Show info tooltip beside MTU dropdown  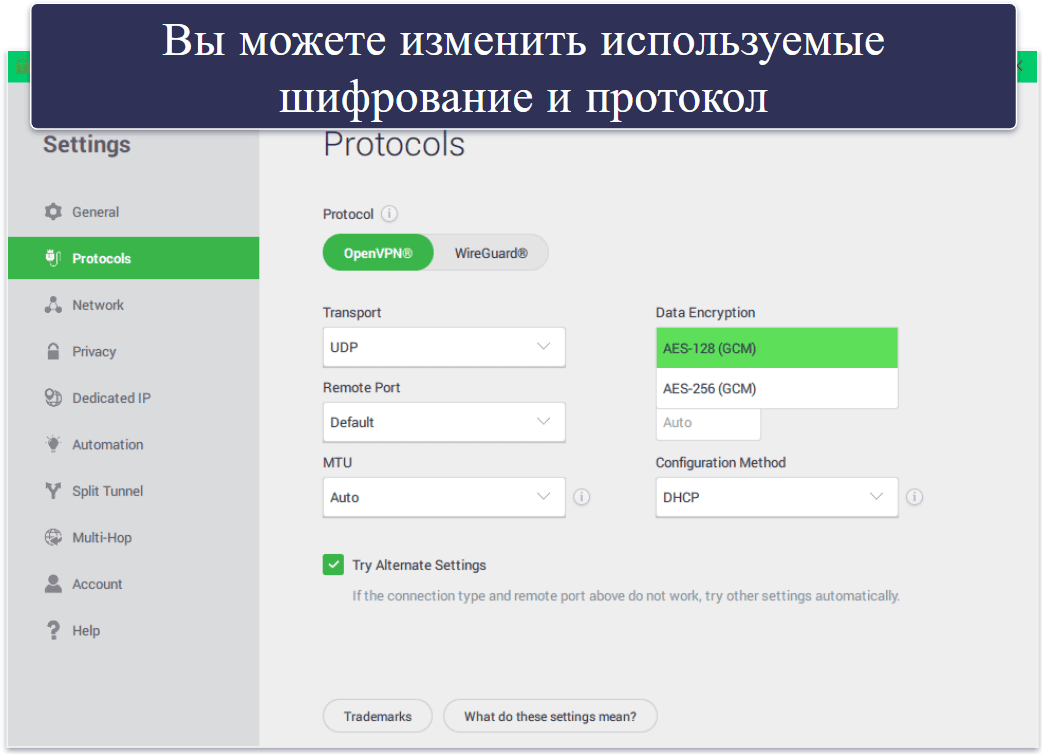(x=581, y=497)
